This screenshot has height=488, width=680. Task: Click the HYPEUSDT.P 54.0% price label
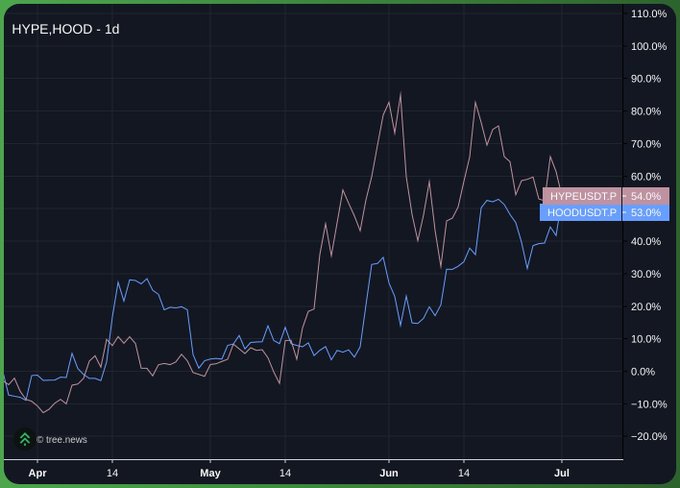(x=606, y=196)
